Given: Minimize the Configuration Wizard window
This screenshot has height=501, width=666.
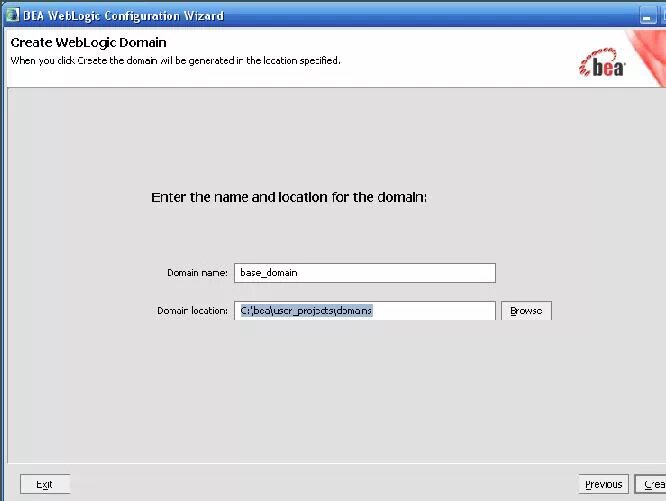Looking at the screenshot, I should (648, 17).
